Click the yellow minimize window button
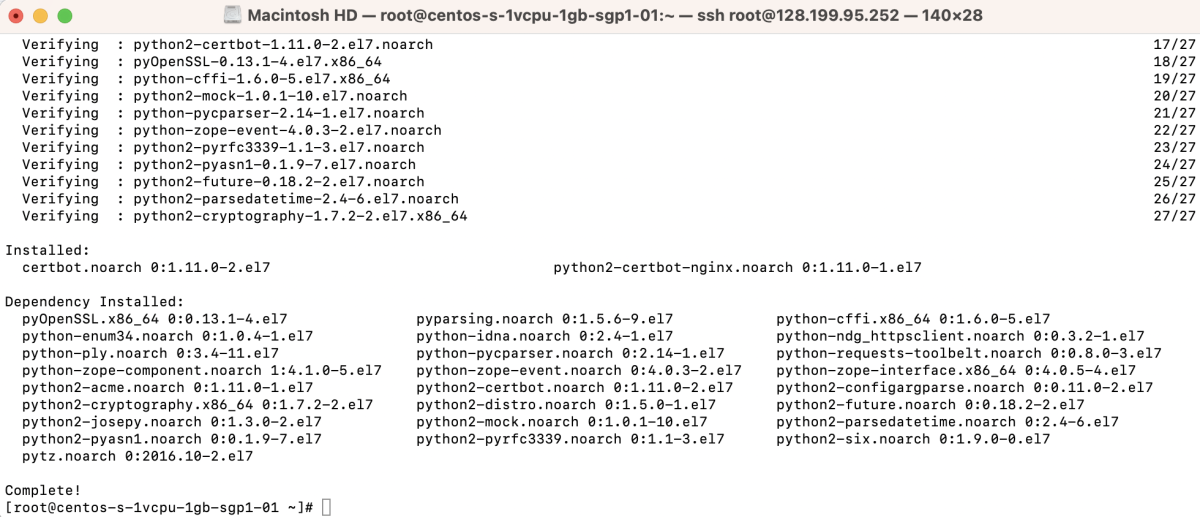 [x=40, y=16]
